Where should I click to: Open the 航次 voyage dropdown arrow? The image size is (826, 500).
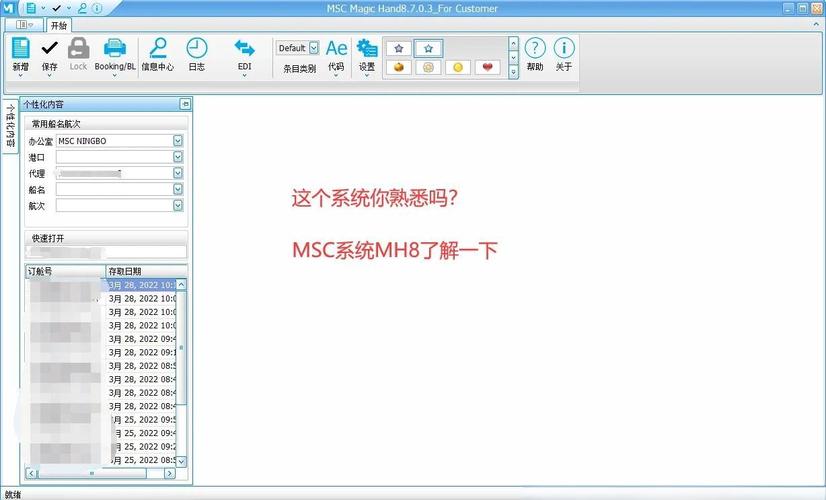[178, 205]
